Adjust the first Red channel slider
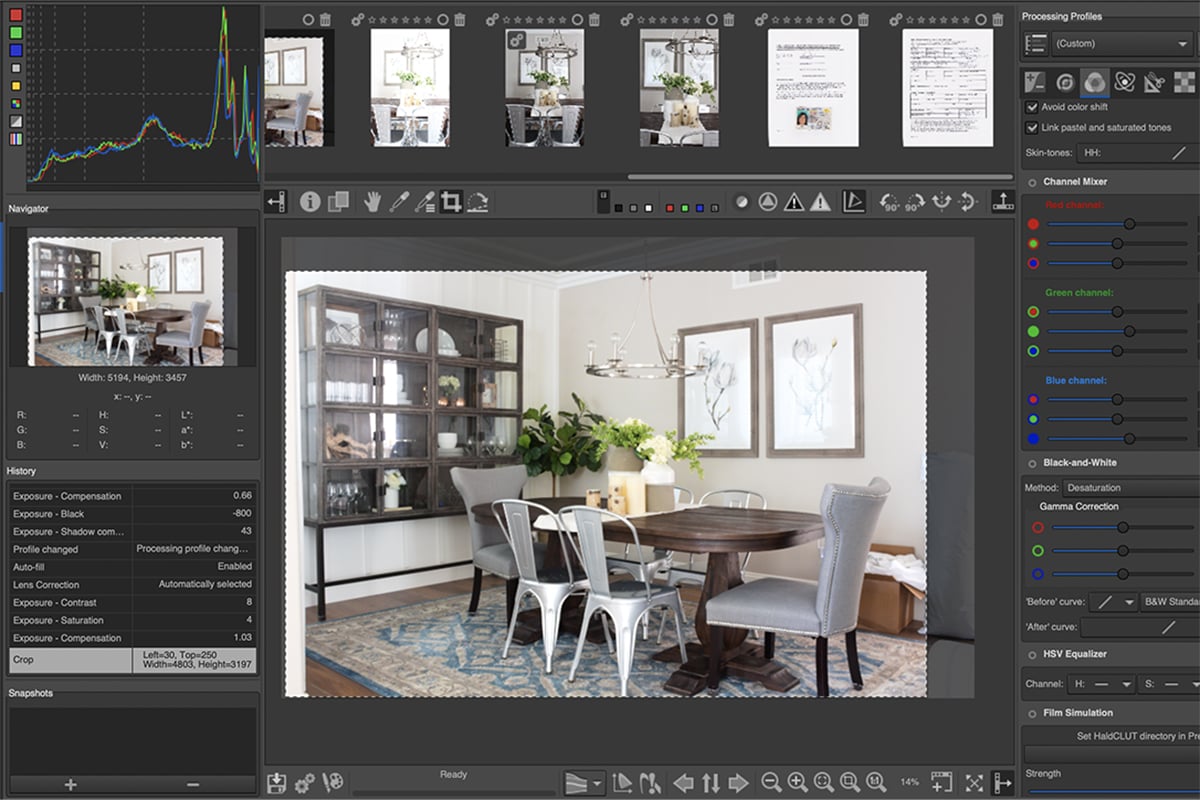Image resolution: width=1200 pixels, height=800 pixels. tap(1129, 224)
